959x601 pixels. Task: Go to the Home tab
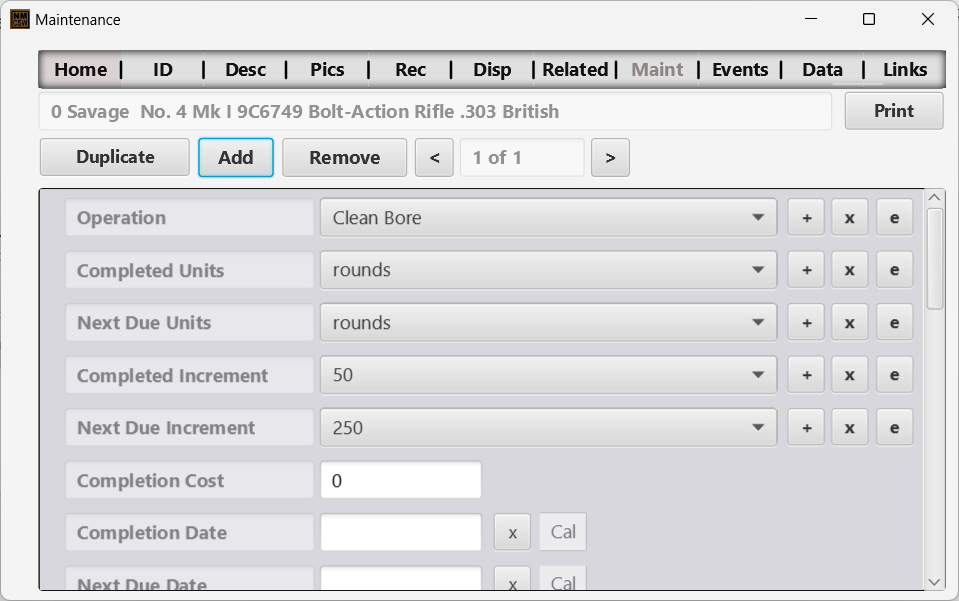click(80, 70)
